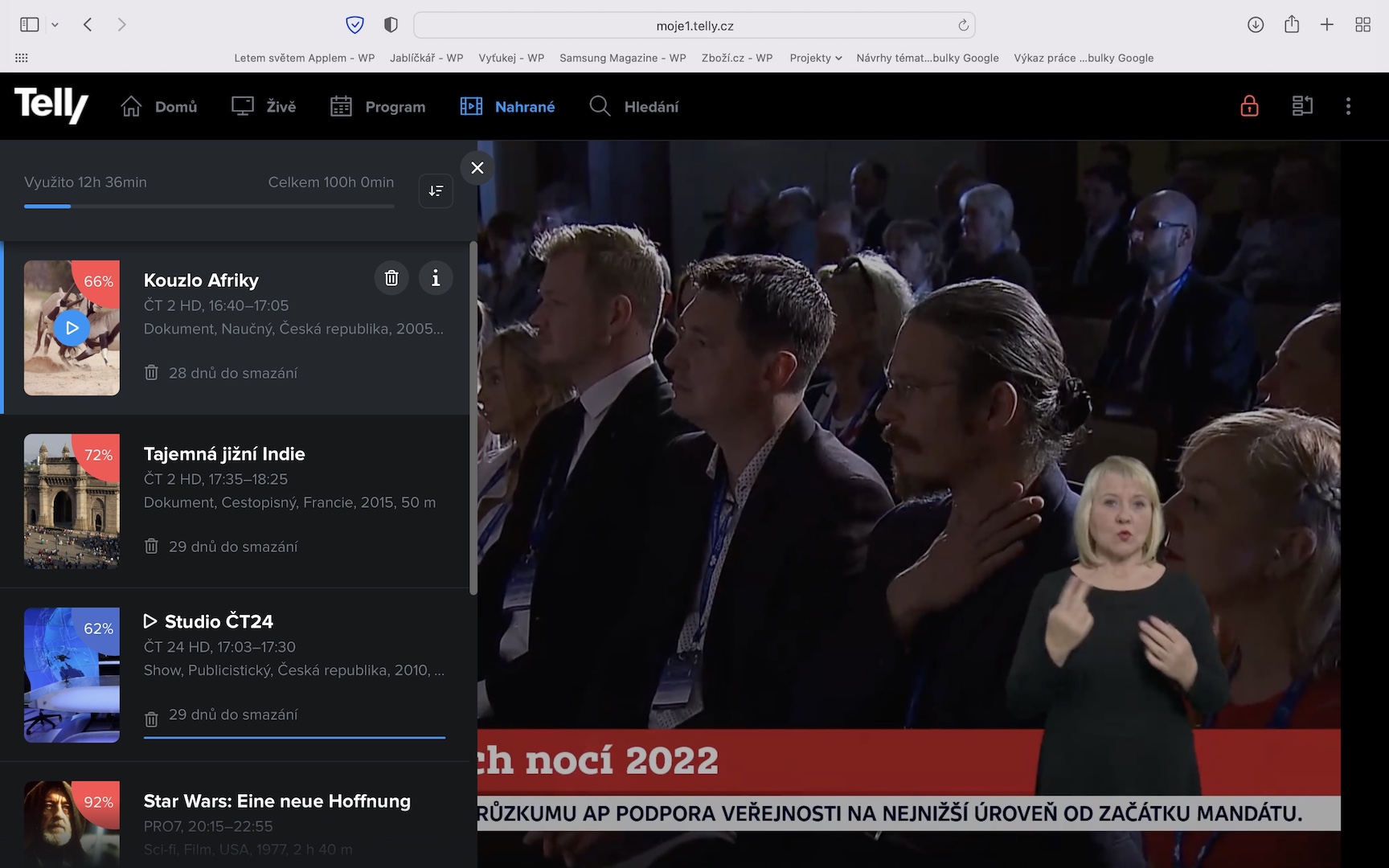Play the Kouzlo Afriky recording
Viewport: 1389px width, 868px height.
click(72, 328)
